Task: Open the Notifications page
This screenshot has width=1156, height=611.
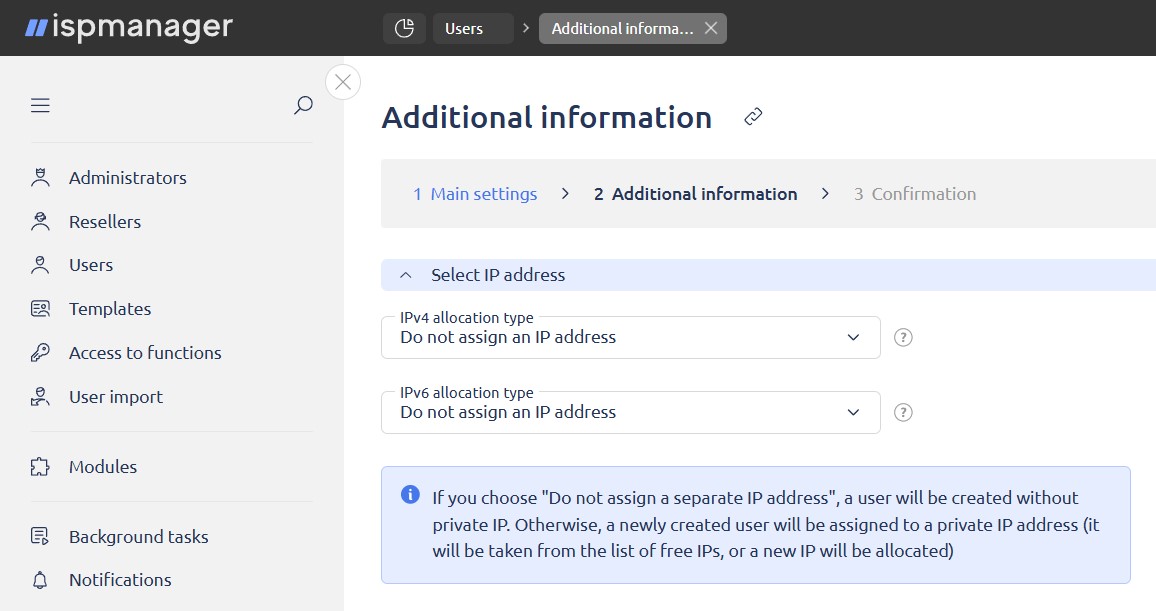Action: [120, 580]
